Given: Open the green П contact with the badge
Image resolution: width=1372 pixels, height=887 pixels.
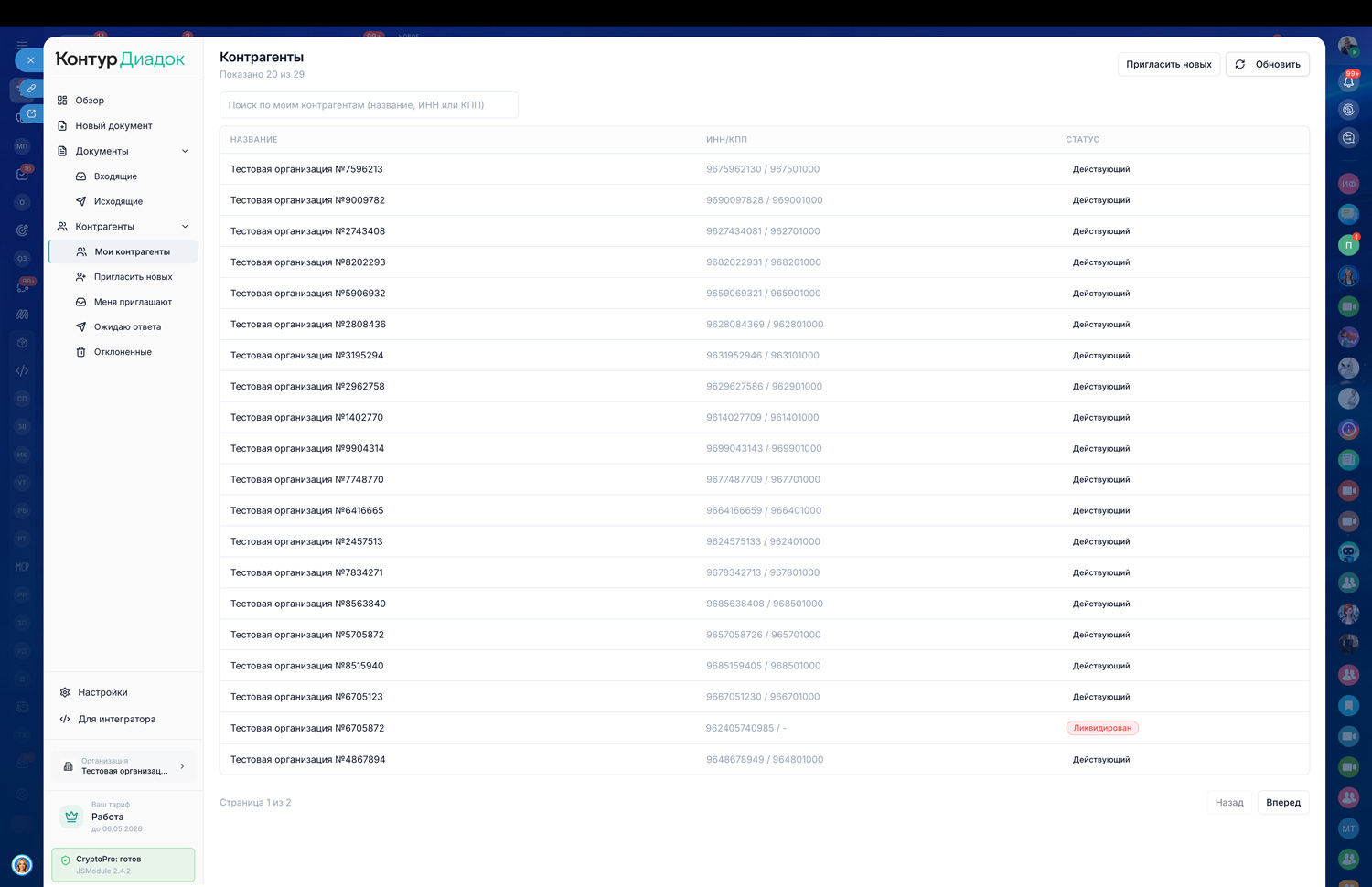Looking at the screenshot, I should pyautogui.click(x=1349, y=245).
